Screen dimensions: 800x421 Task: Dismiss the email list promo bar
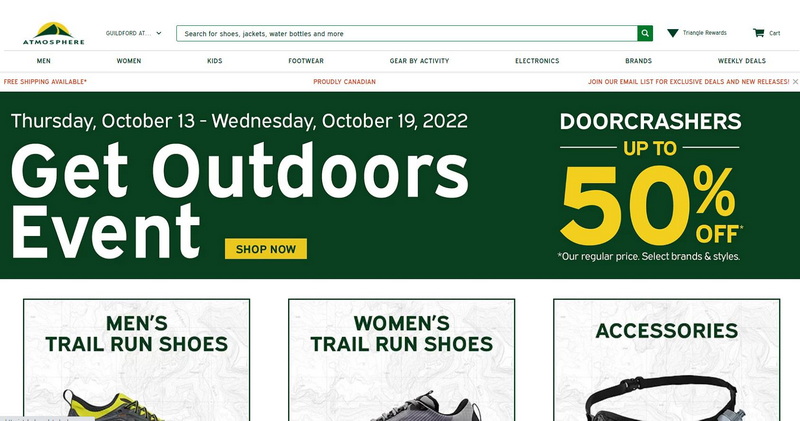tap(795, 82)
